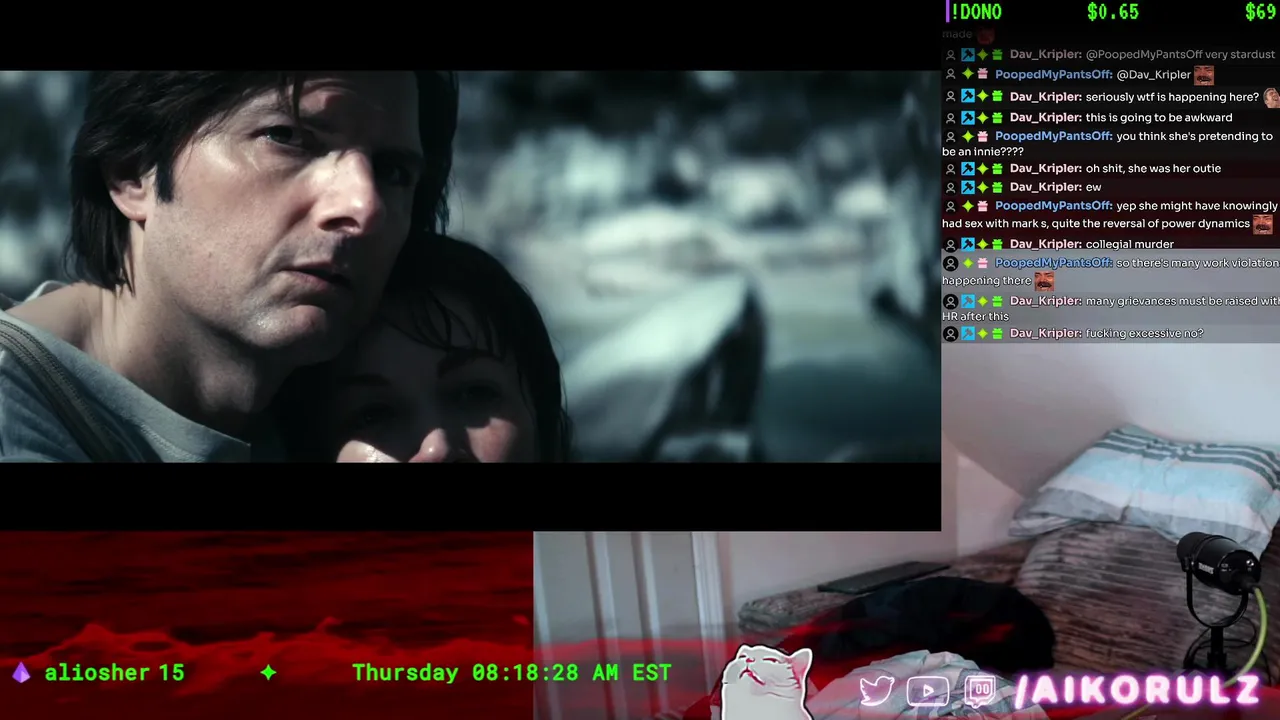Screen dimensions: 1280x720
Task: Click profile icon on 'many grievances' row
Action: [x=950, y=301]
